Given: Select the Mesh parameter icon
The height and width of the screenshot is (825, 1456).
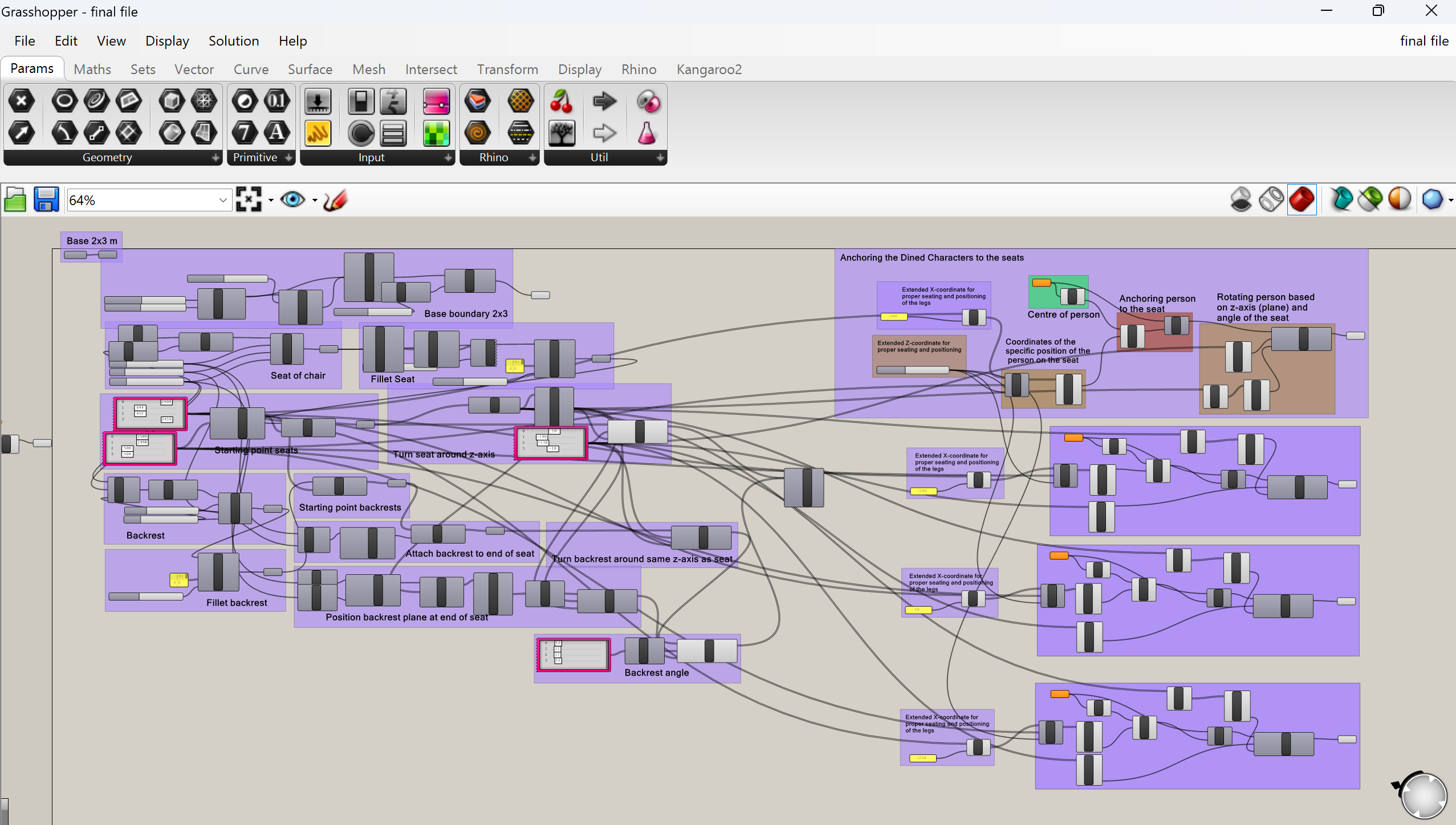Looking at the screenshot, I should pyautogui.click(x=204, y=101).
